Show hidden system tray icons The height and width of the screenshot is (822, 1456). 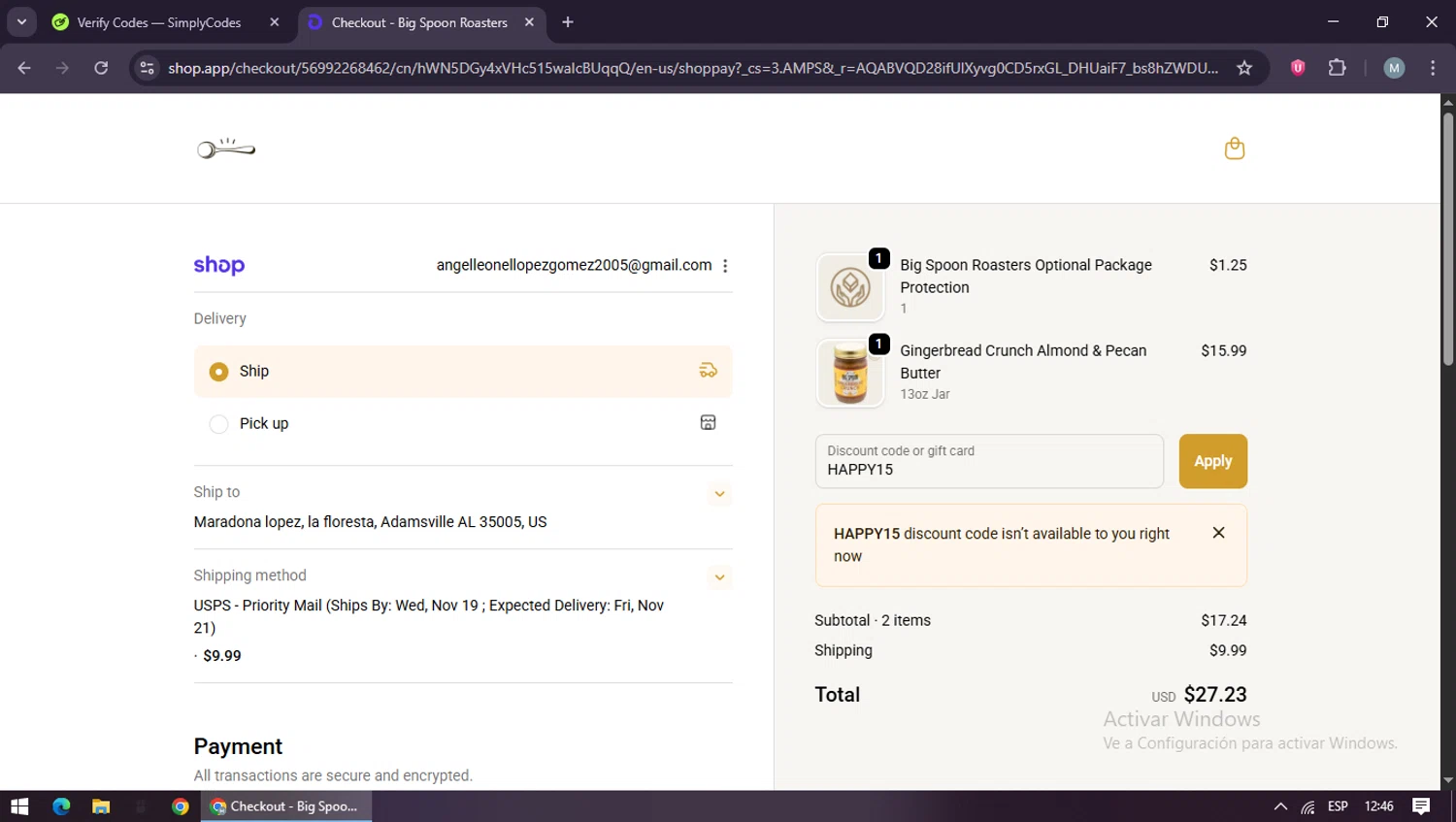[1280, 806]
